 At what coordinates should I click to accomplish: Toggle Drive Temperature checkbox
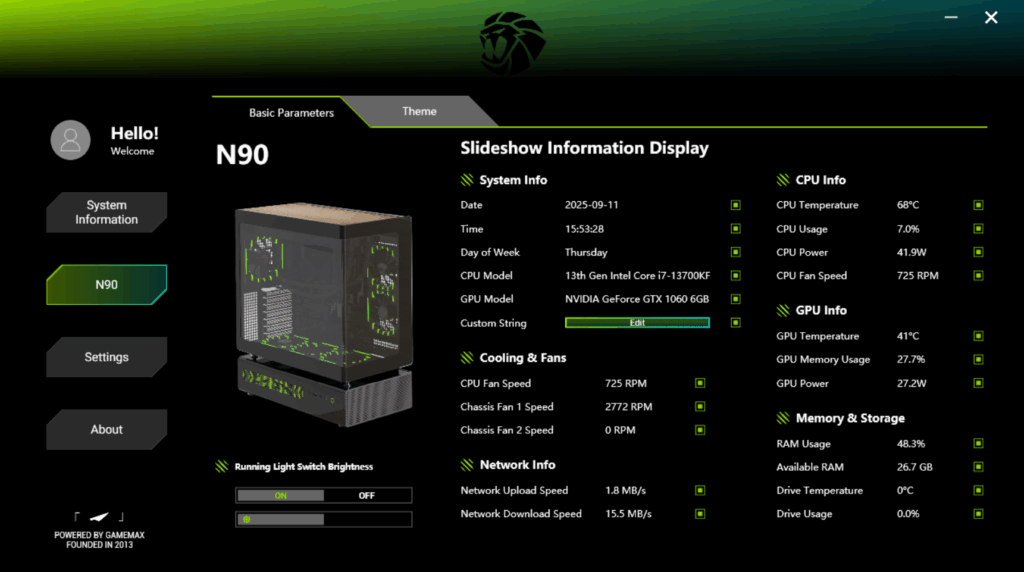[978, 490]
